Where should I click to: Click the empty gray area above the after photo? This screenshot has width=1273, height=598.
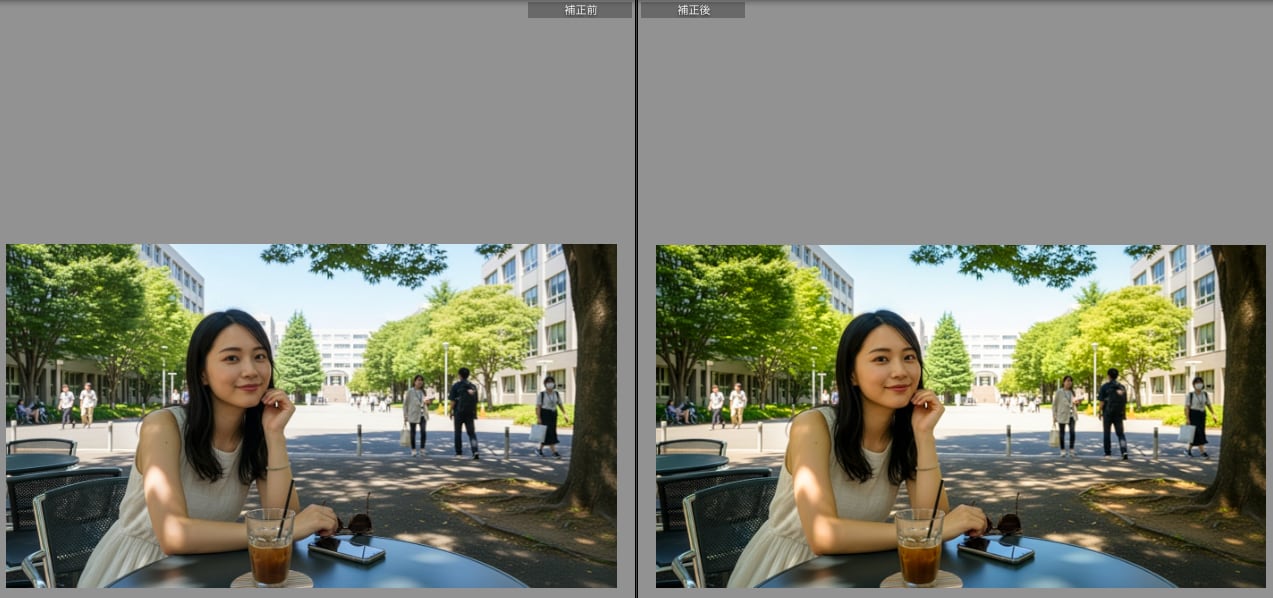(955, 130)
